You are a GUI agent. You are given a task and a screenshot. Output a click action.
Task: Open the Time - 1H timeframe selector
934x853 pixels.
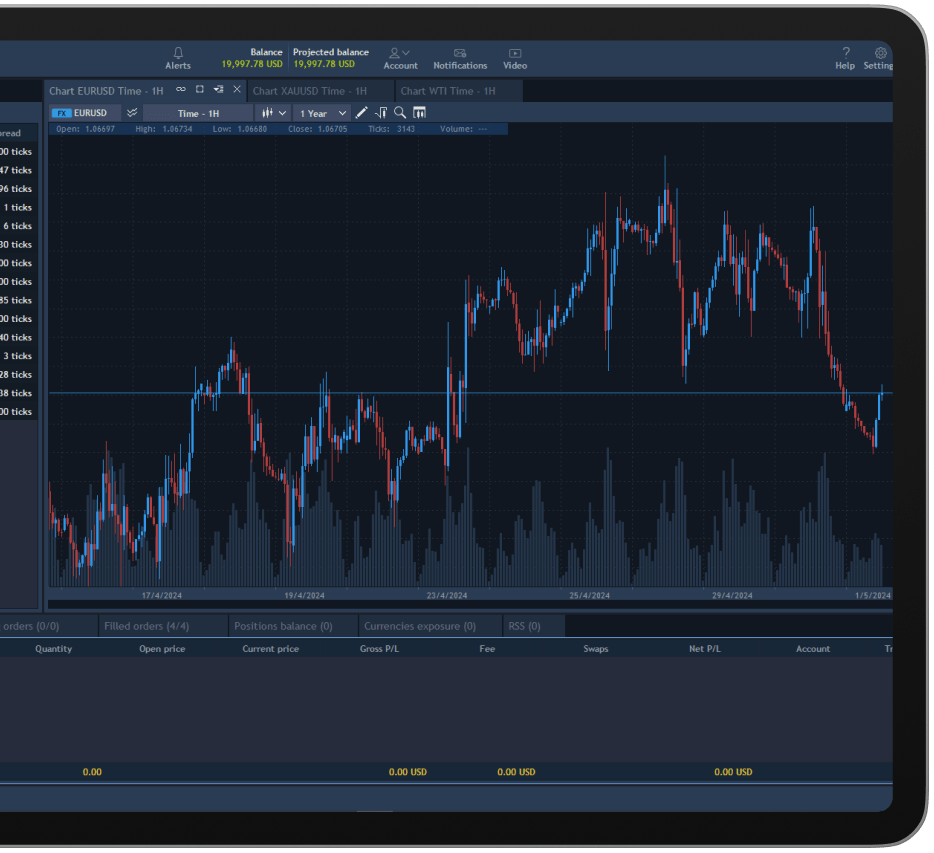(x=198, y=113)
